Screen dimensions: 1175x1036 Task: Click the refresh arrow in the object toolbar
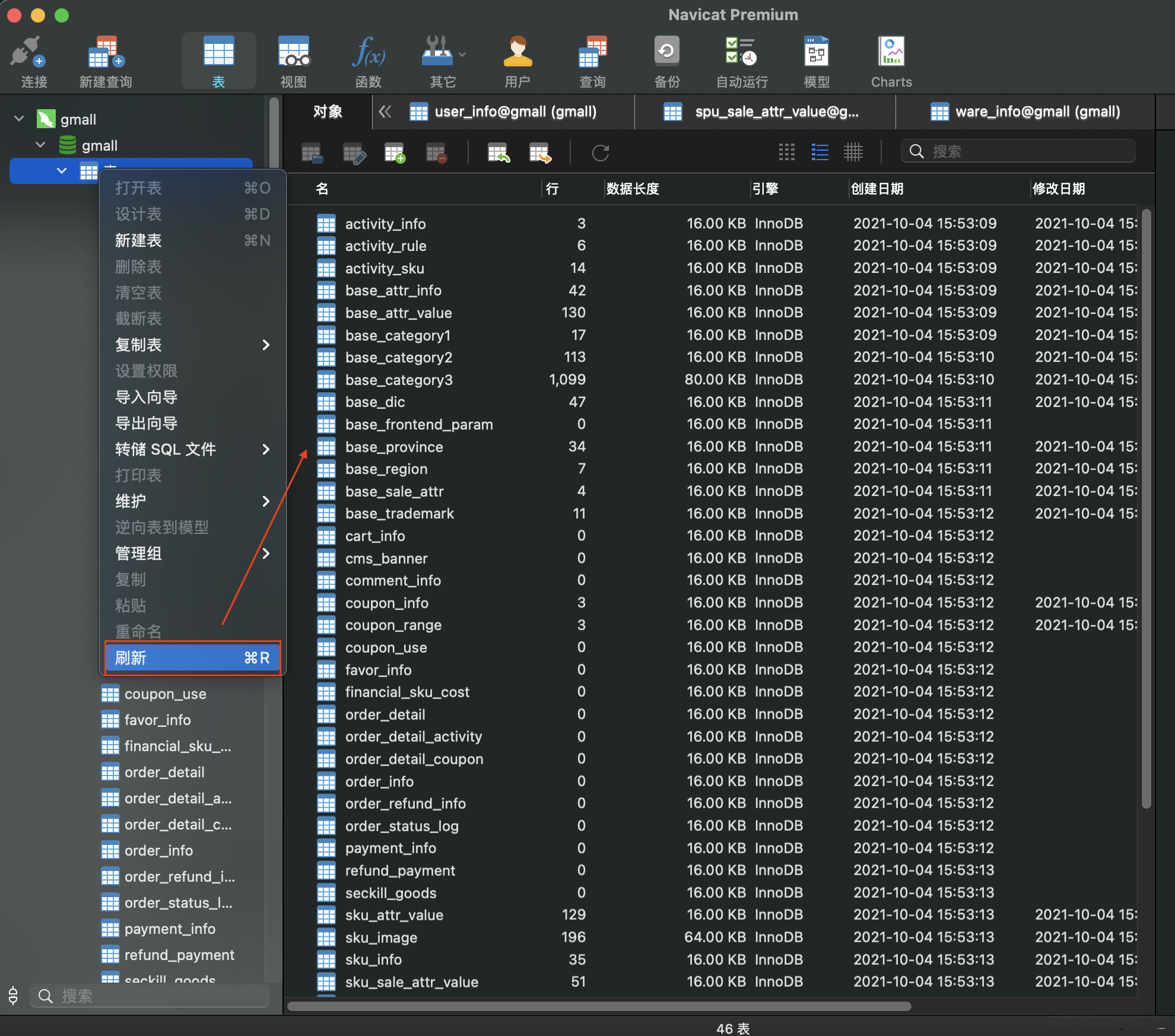[600, 153]
